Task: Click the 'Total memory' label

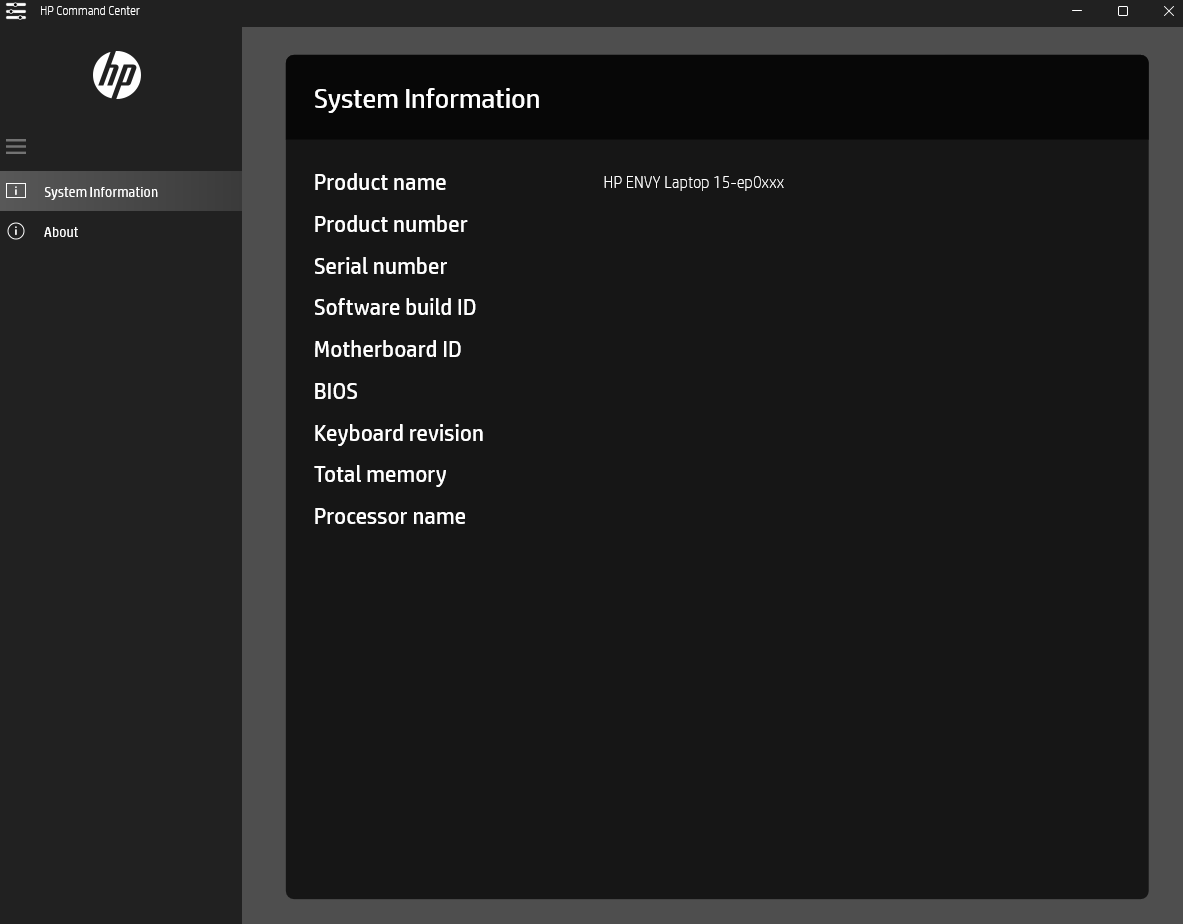Action: [x=379, y=474]
